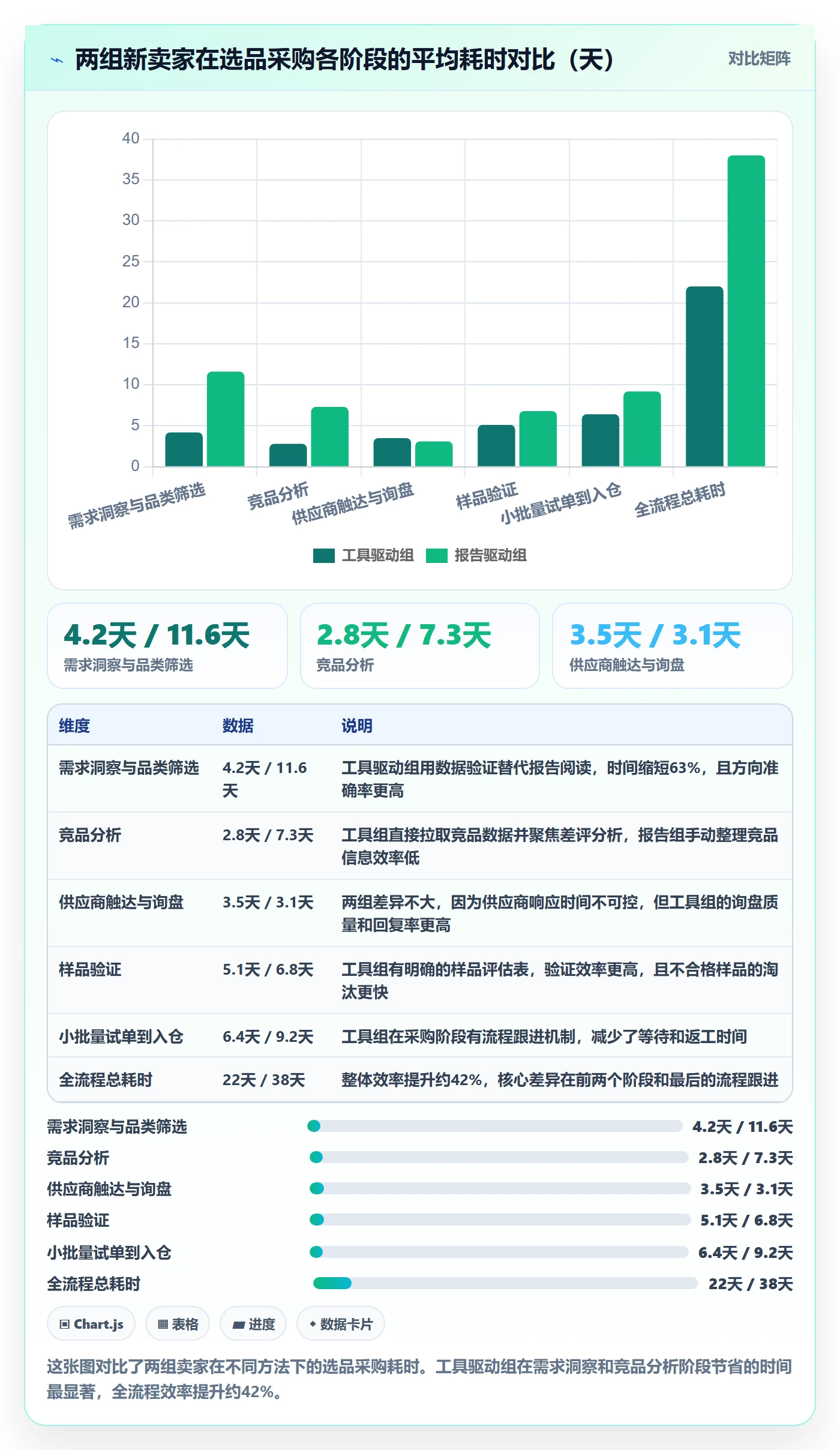This screenshot has width=840, height=1450.
Task: Click the 报告驱动组 bar for 样品验证
Action: point(538,439)
